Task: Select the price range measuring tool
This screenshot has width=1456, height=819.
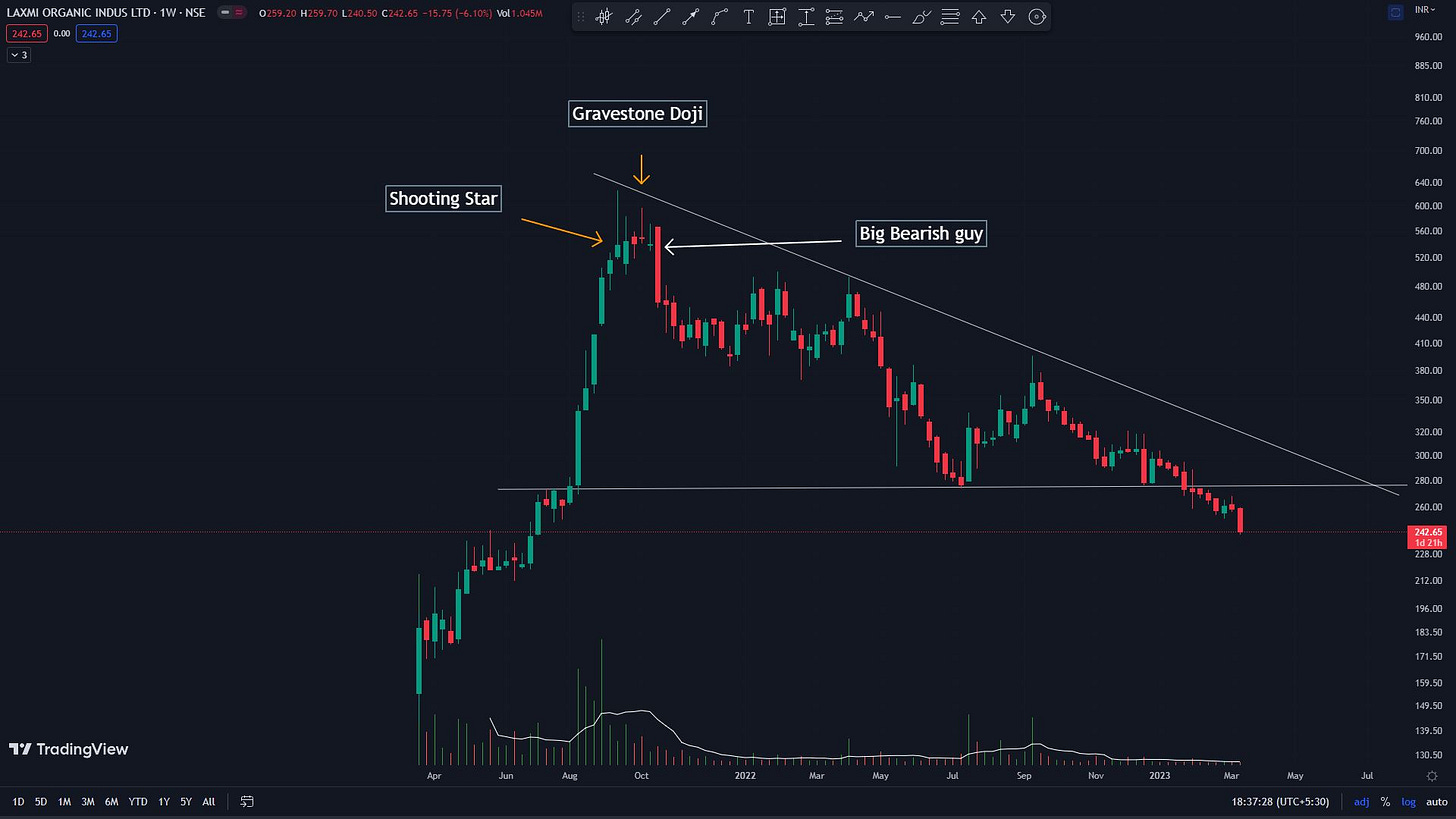Action: (x=806, y=17)
